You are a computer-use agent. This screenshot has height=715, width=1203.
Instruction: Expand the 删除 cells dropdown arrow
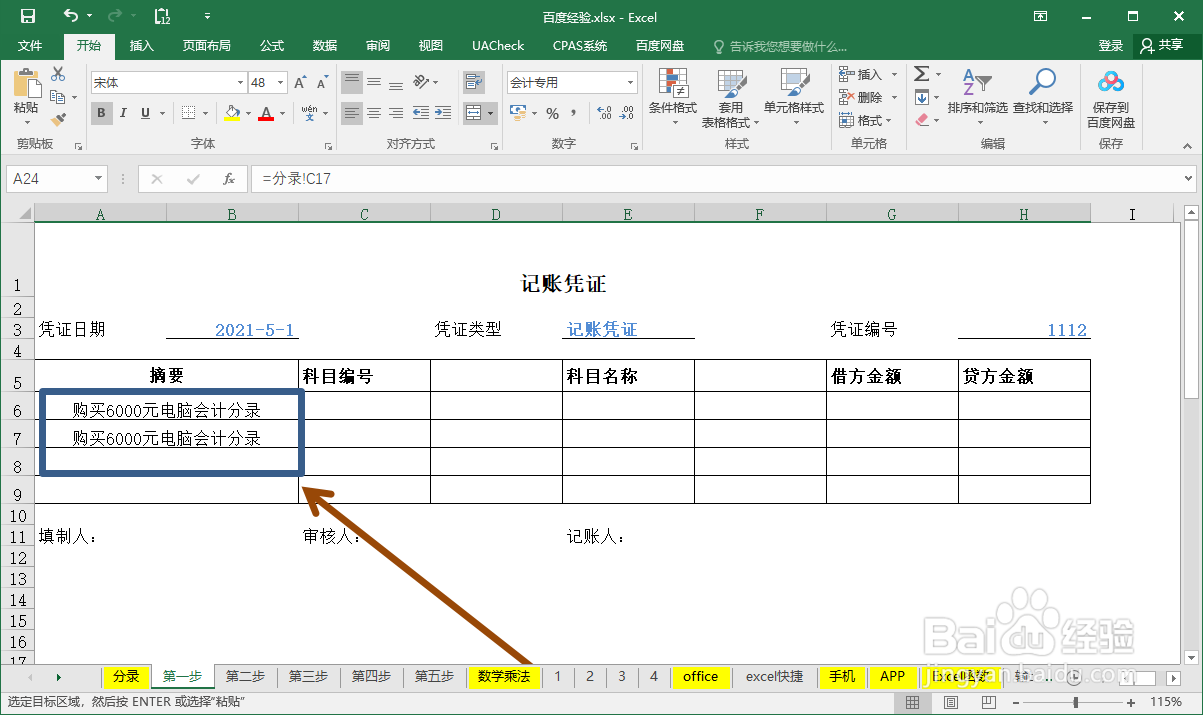pyautogui.click(x=894, y=97)
